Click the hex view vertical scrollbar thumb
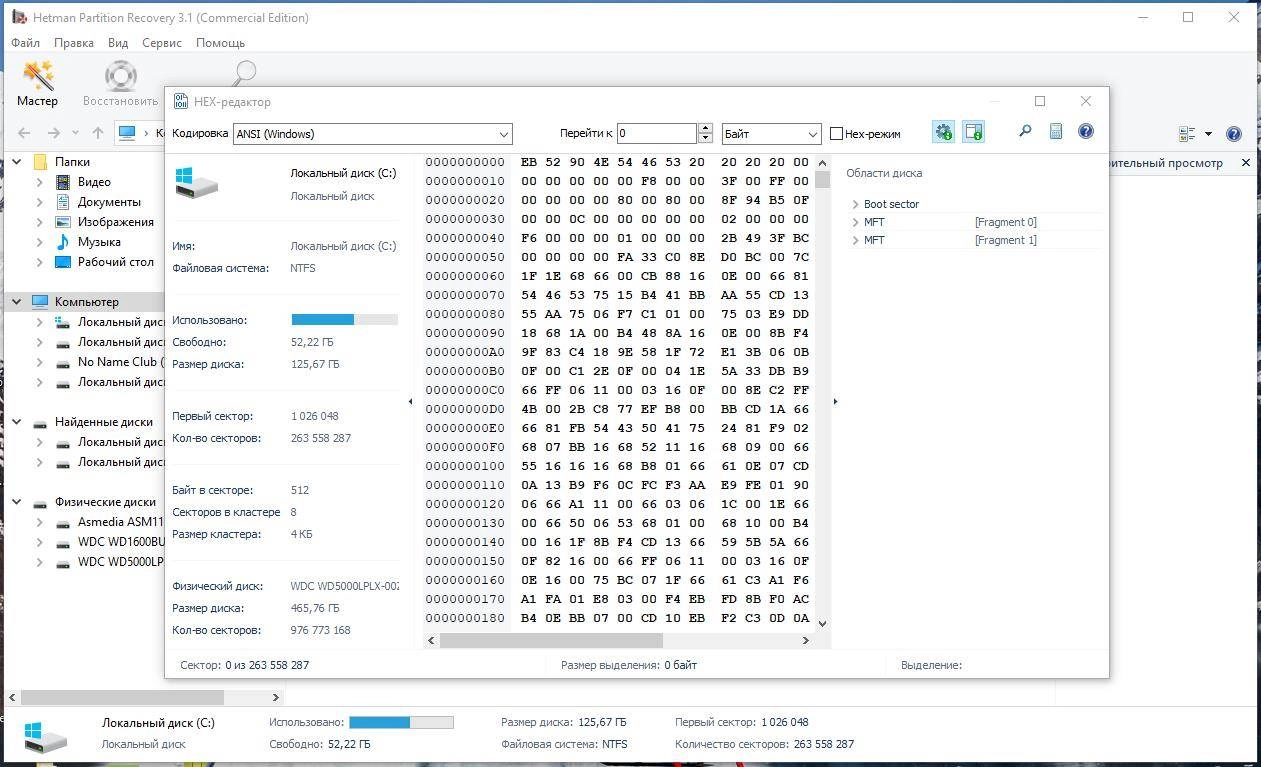The image size is (1261, 767). tap(822, 180)
